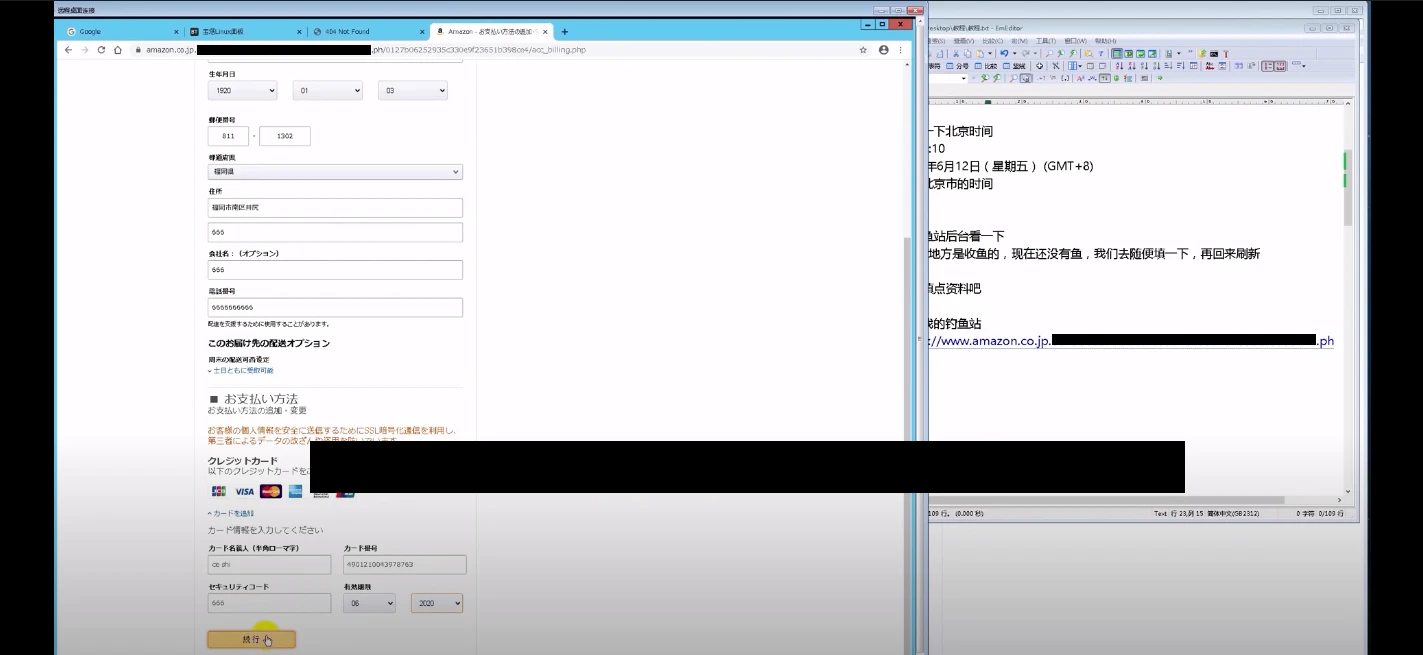Open EmEditor Tools (工具) menu
The width and height of the screenshot is (1423, 655).
click(1046, 41)
